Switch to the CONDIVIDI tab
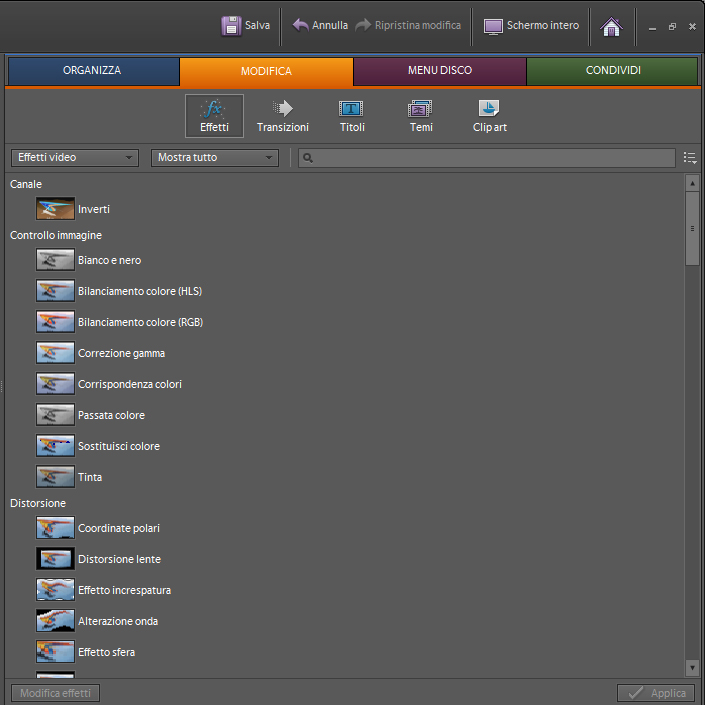The image size is (705, 705). coord(612,71)
